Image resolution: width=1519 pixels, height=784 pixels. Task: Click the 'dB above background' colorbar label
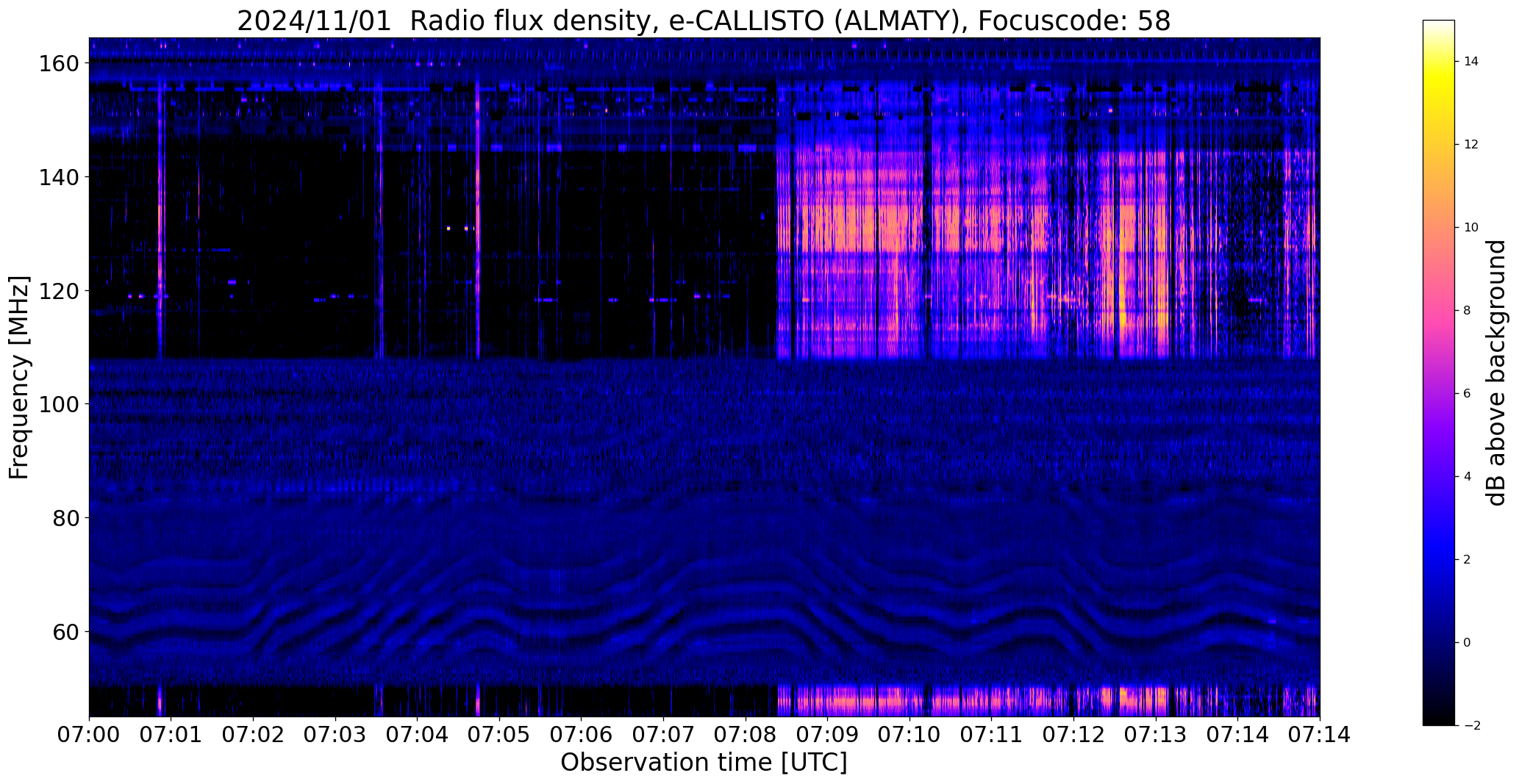[x=1495, y=373]
